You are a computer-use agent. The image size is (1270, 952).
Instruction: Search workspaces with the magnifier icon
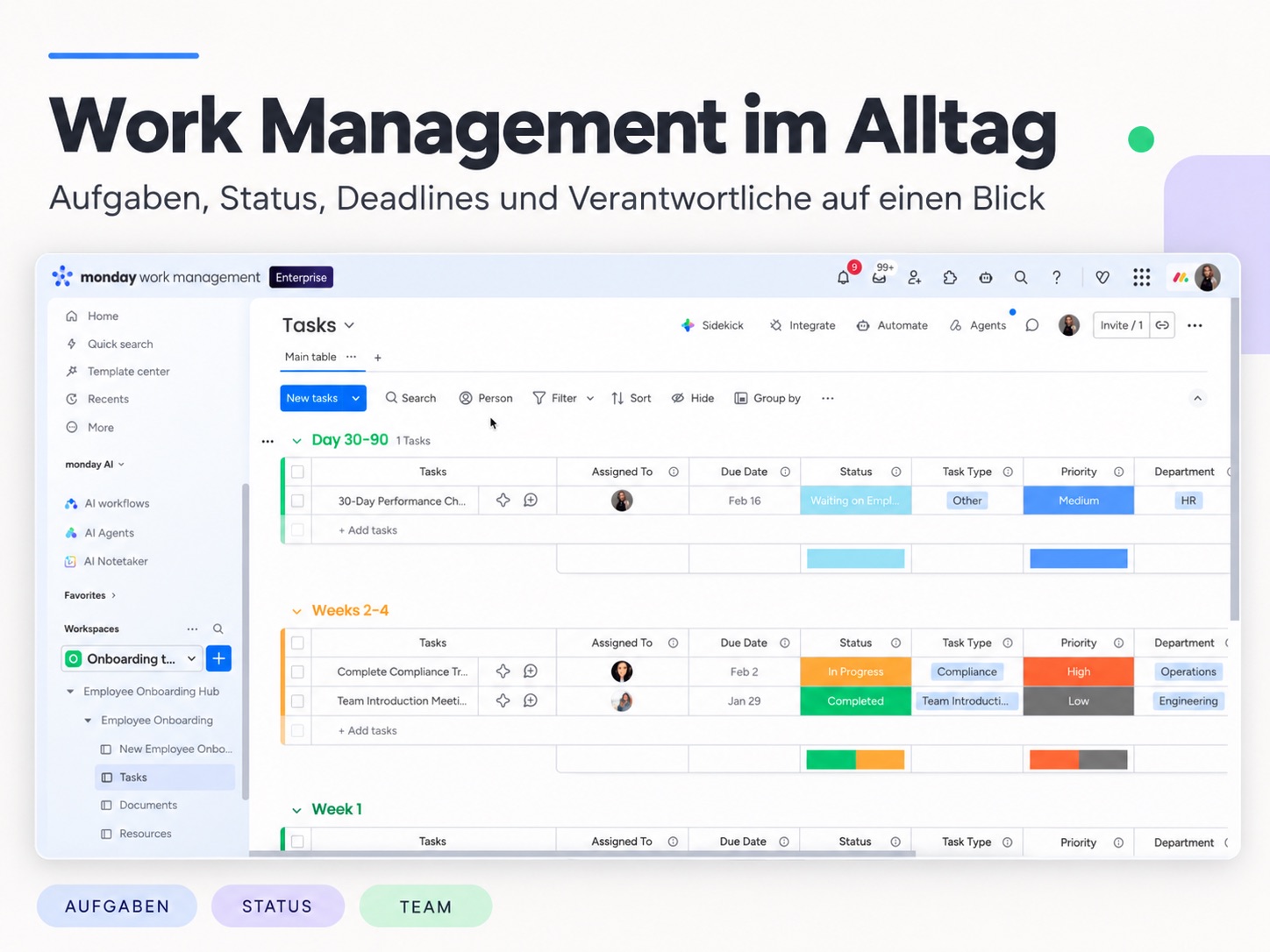coord(218,629)
